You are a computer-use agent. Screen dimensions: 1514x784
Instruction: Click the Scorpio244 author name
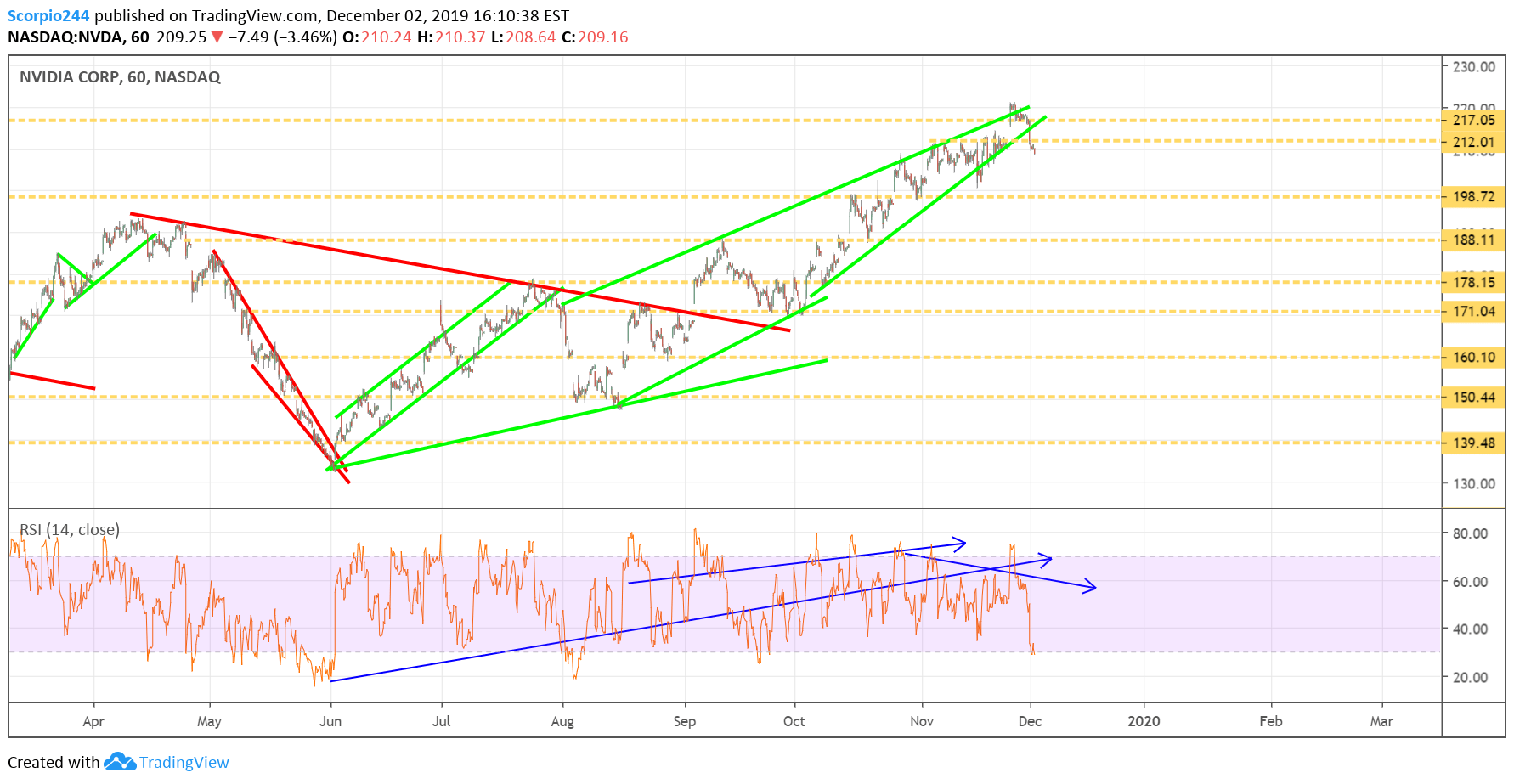48,16
